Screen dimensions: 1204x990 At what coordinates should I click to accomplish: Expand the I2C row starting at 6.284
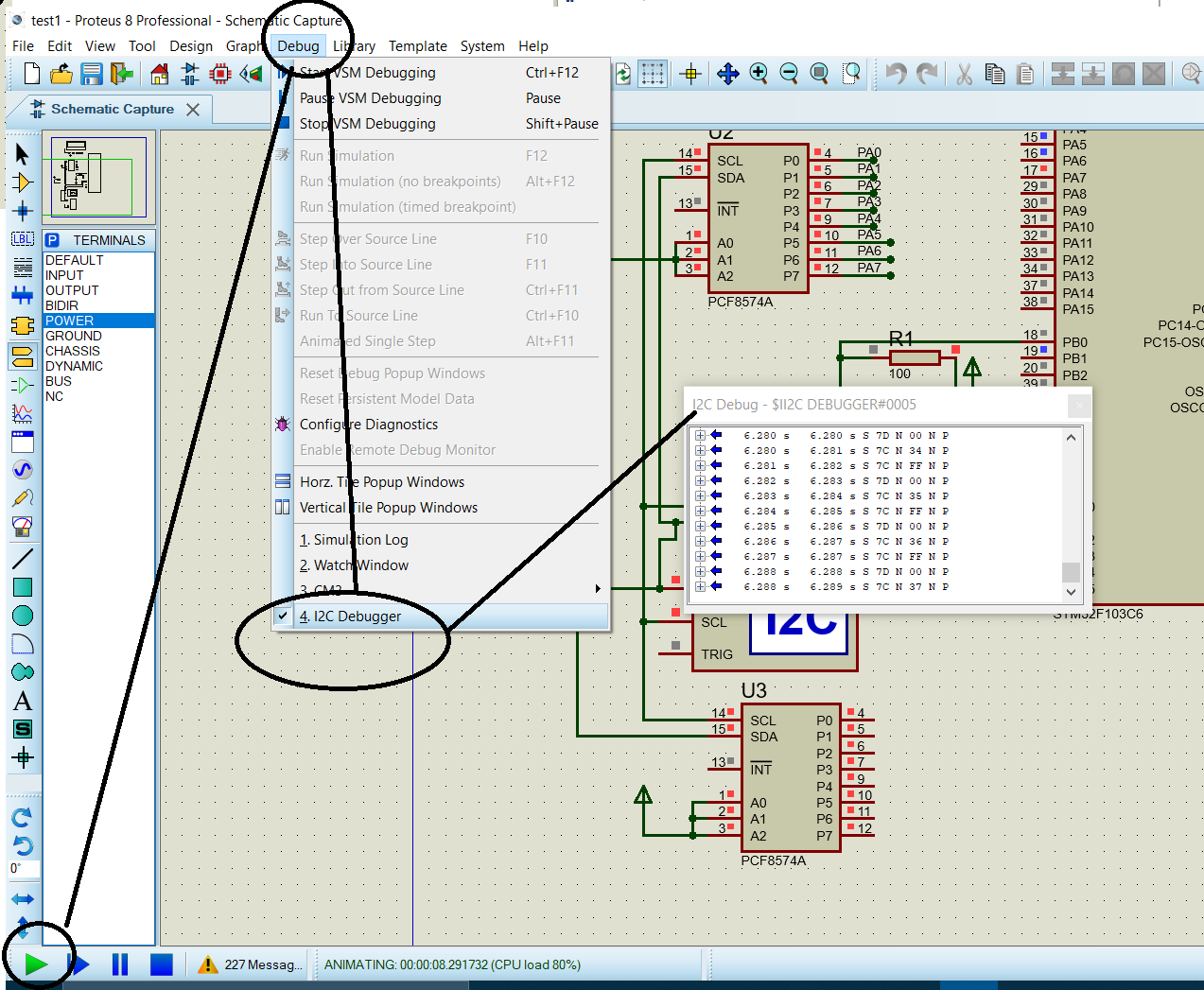click(700, 512)
